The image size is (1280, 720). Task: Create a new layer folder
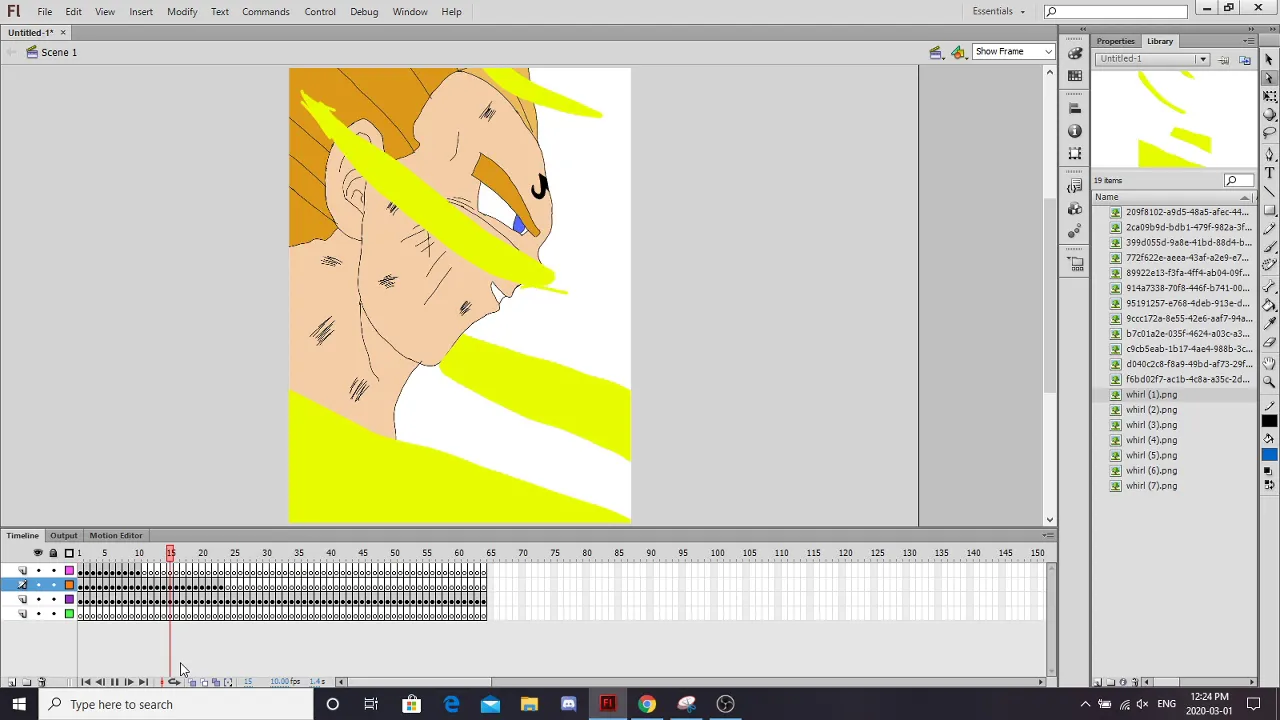pos(26,682)
